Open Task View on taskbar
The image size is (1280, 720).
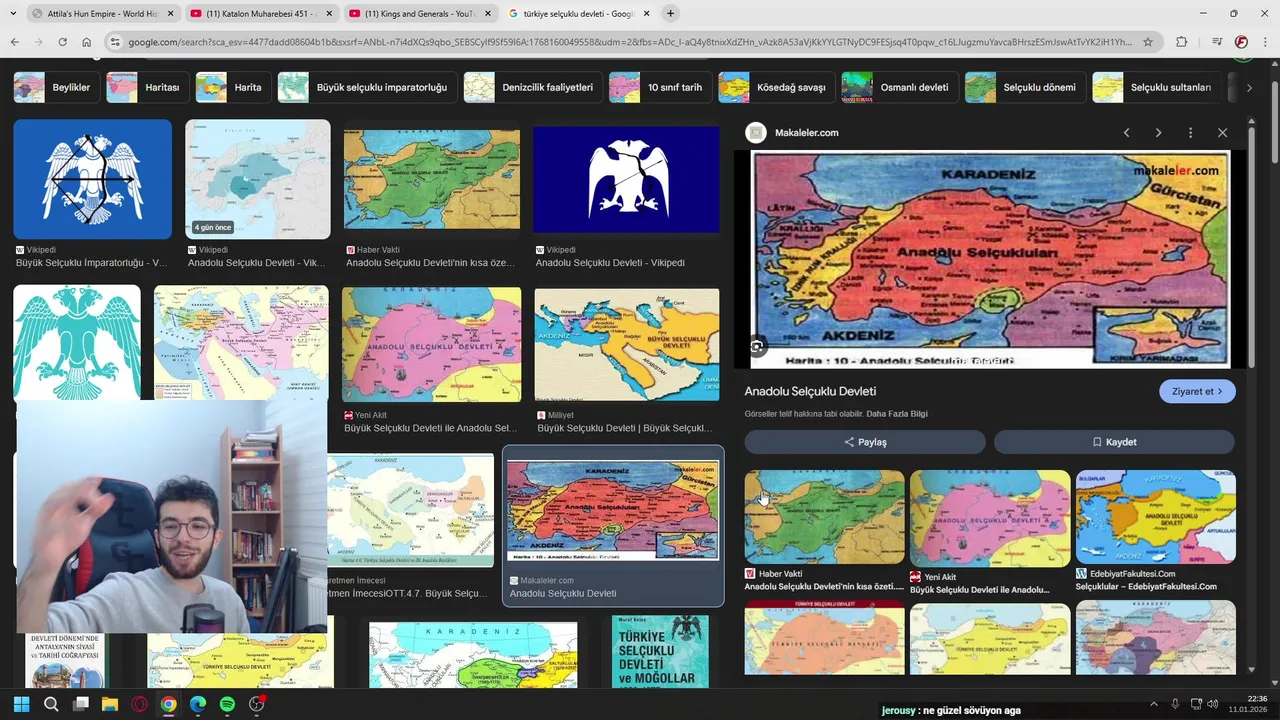[80, 704]
